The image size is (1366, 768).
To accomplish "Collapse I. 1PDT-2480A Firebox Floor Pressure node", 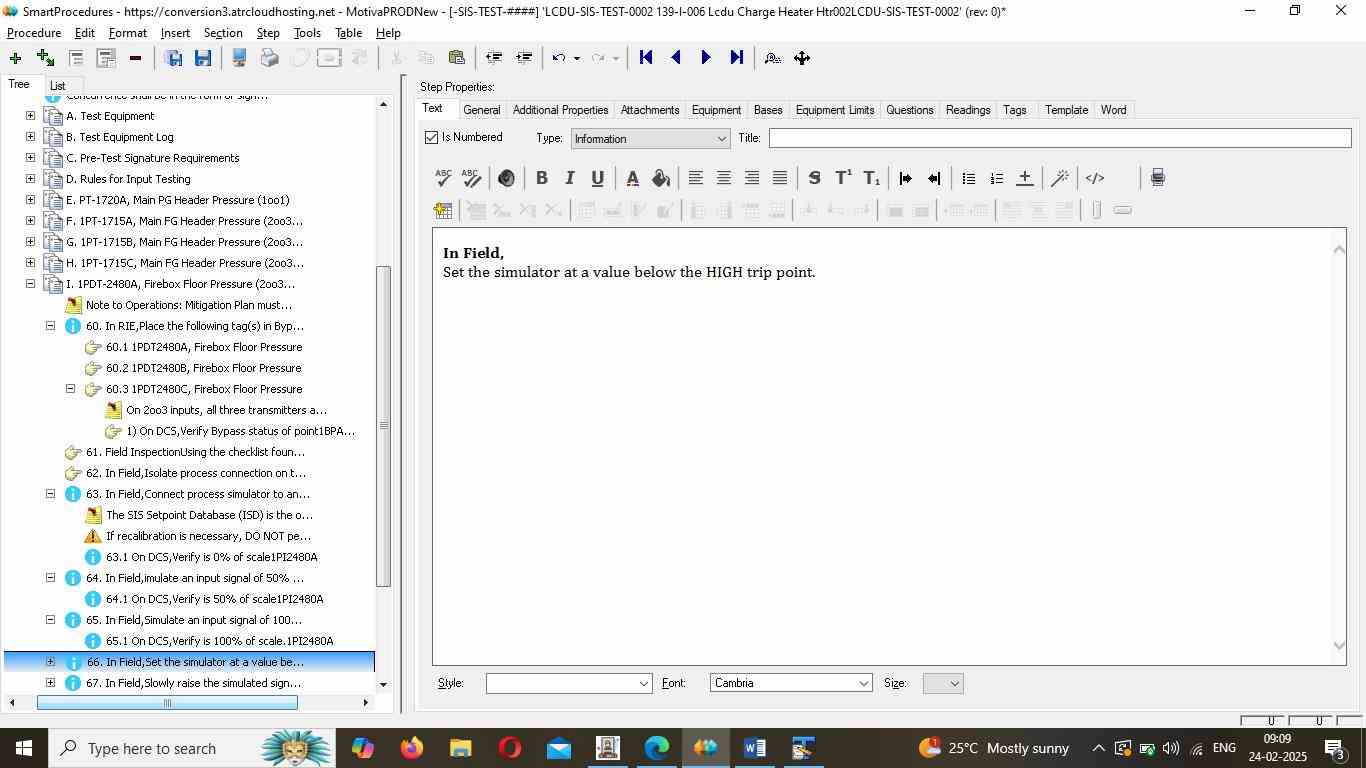I will [x=30, y=284].
